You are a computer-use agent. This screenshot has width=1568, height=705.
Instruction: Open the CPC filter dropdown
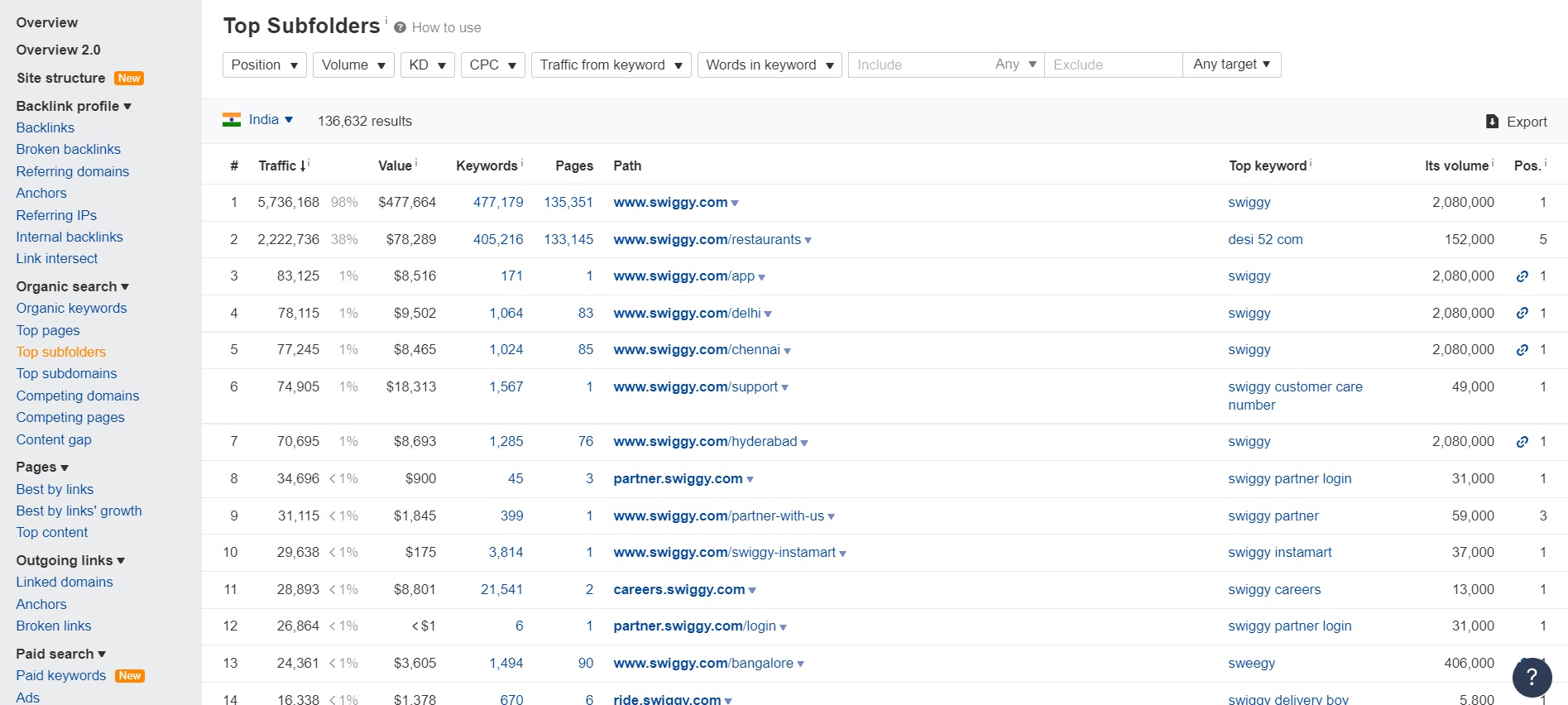coord(493,65)
